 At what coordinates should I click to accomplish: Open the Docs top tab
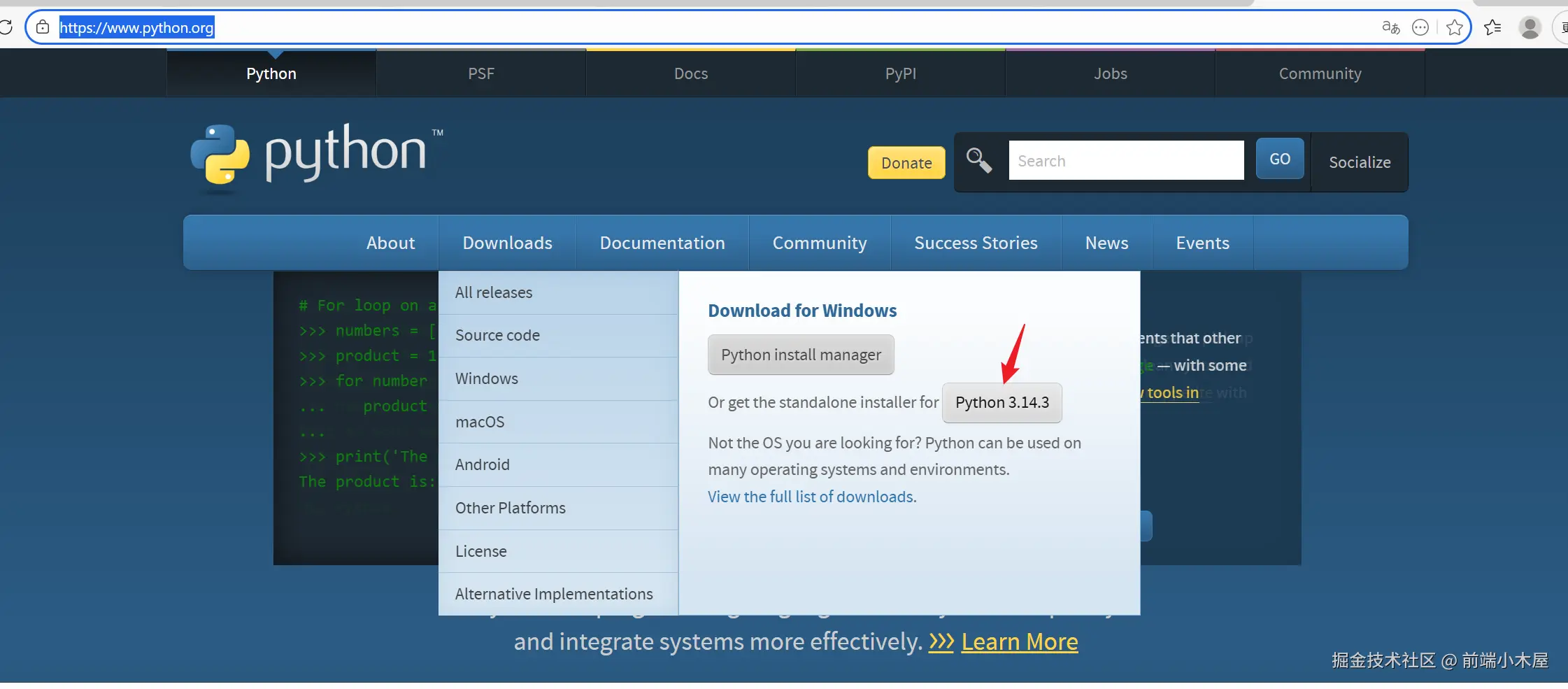coord(691,73)
